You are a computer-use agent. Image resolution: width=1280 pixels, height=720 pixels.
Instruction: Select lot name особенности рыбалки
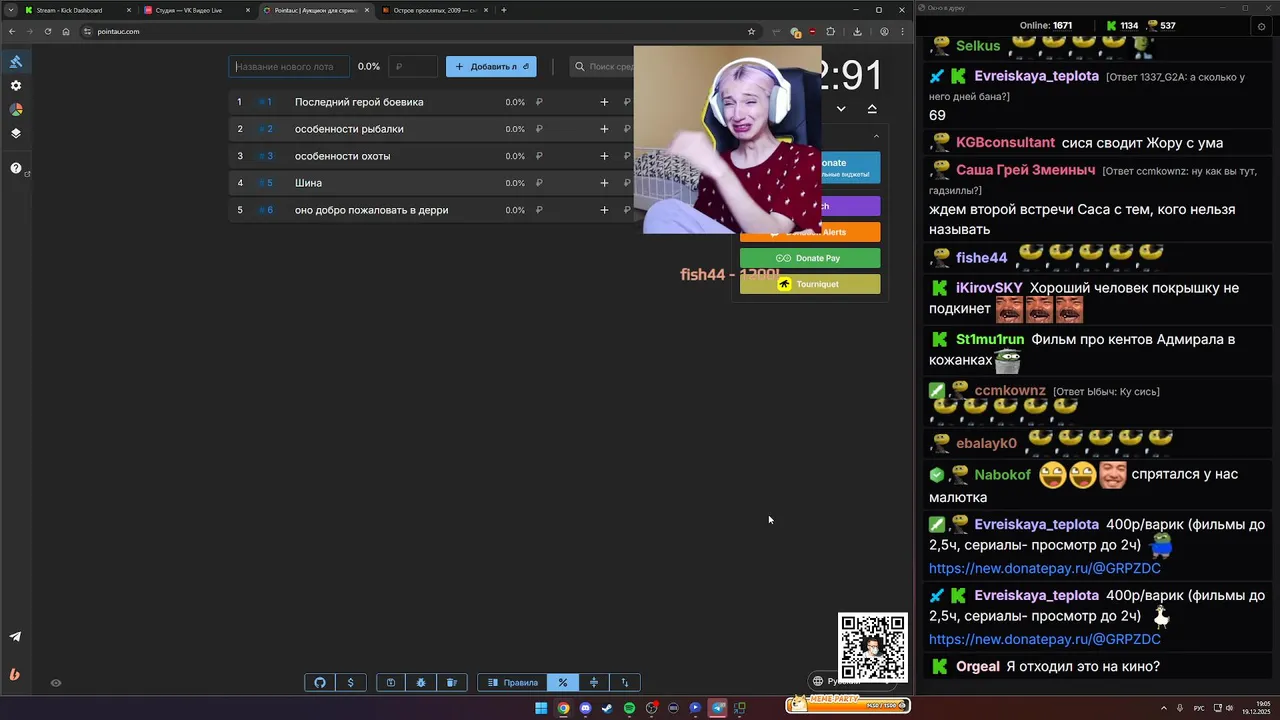coord(349,129)
